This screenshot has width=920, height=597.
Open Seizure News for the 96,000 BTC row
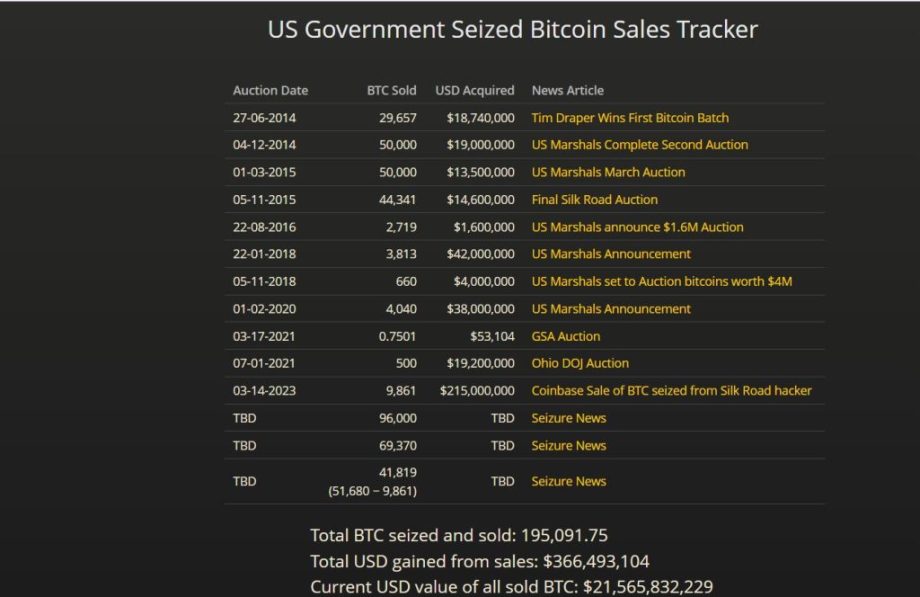[x=568, y=418]
